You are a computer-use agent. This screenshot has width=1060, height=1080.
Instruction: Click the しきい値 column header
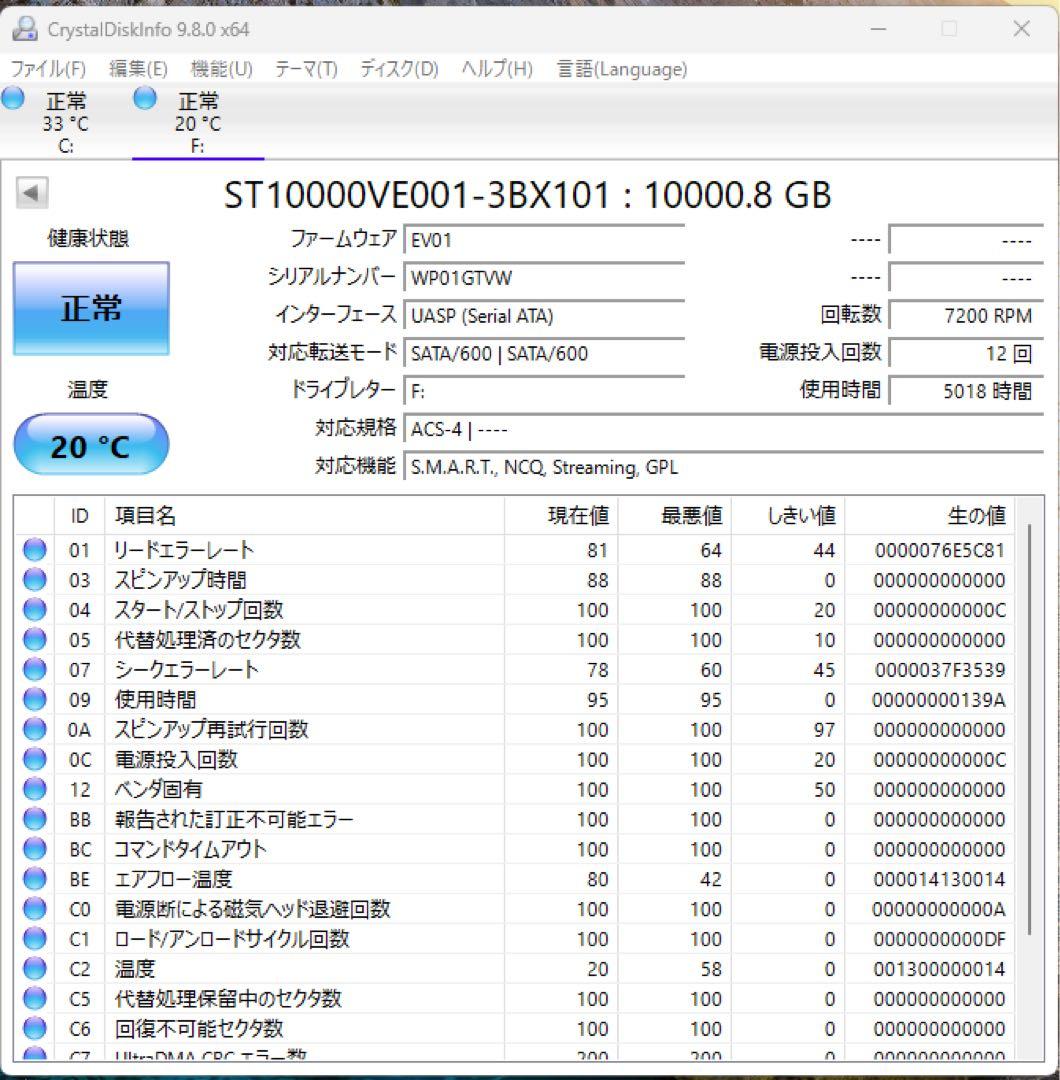tap(788, 516)
